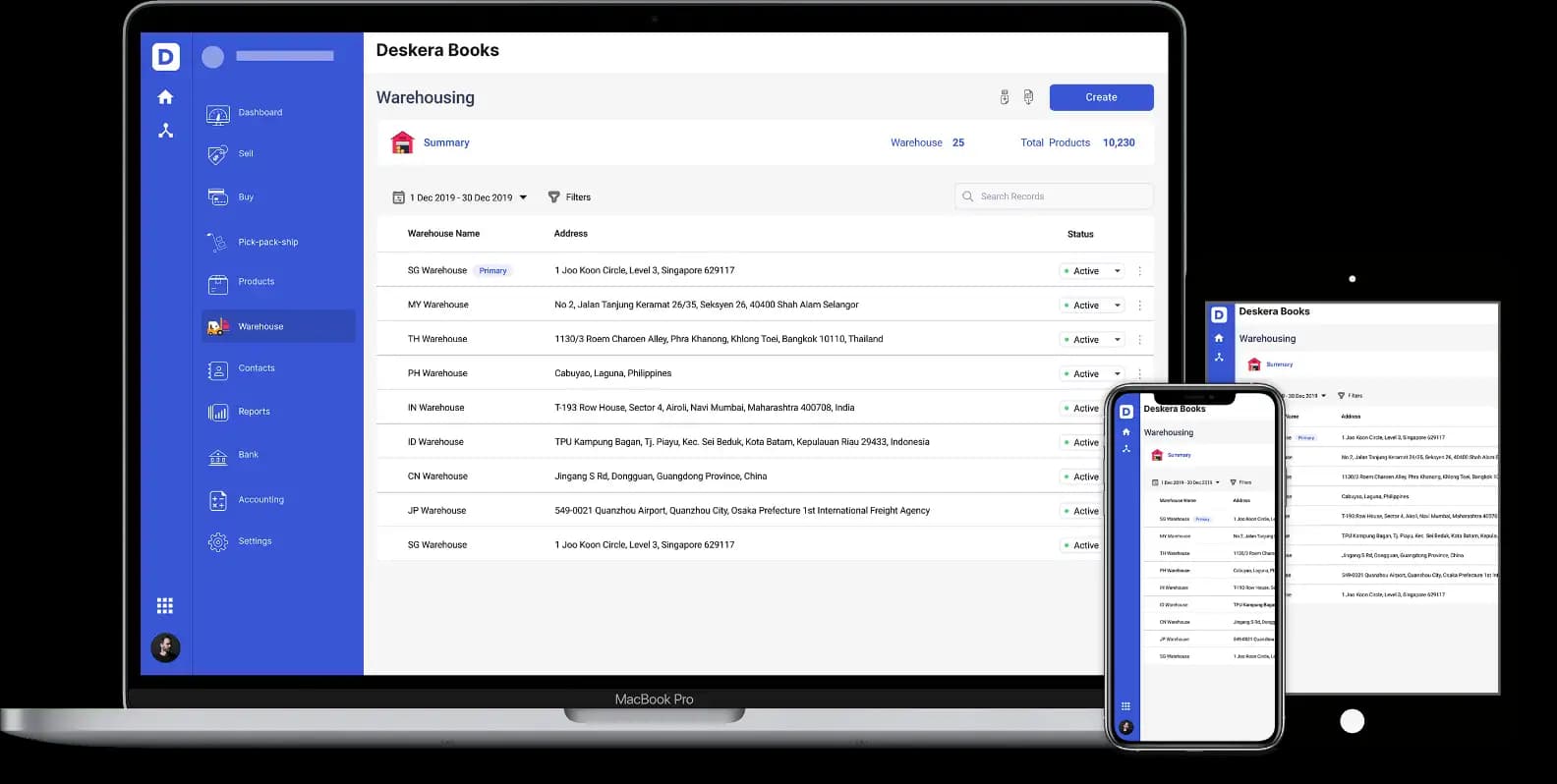The width and height of the screenshot is (1557, 784).
Task: Open Dashboard from the sidebar
Action: click(x=259, y=113)
